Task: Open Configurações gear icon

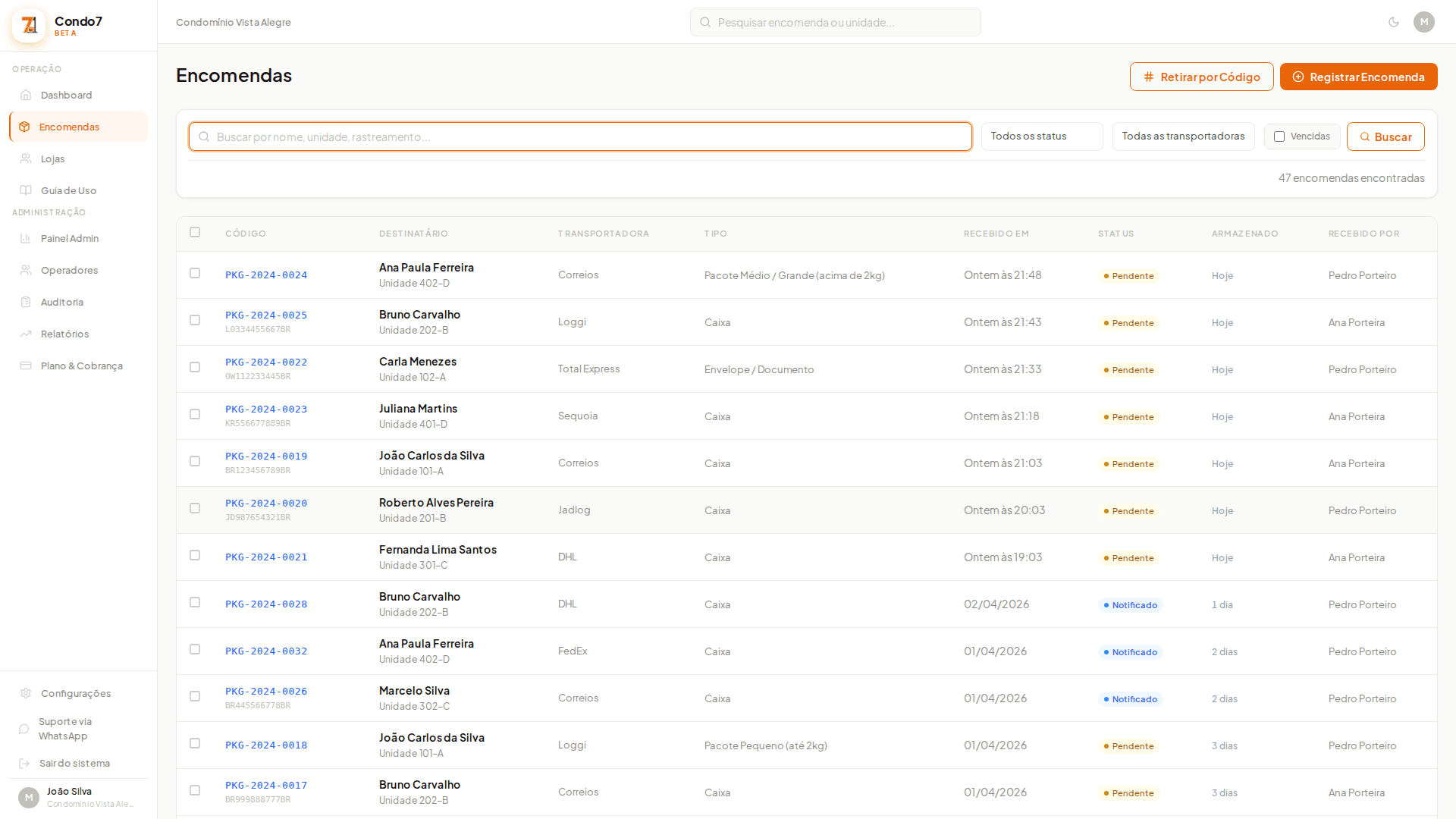Action: pos(26,694)
